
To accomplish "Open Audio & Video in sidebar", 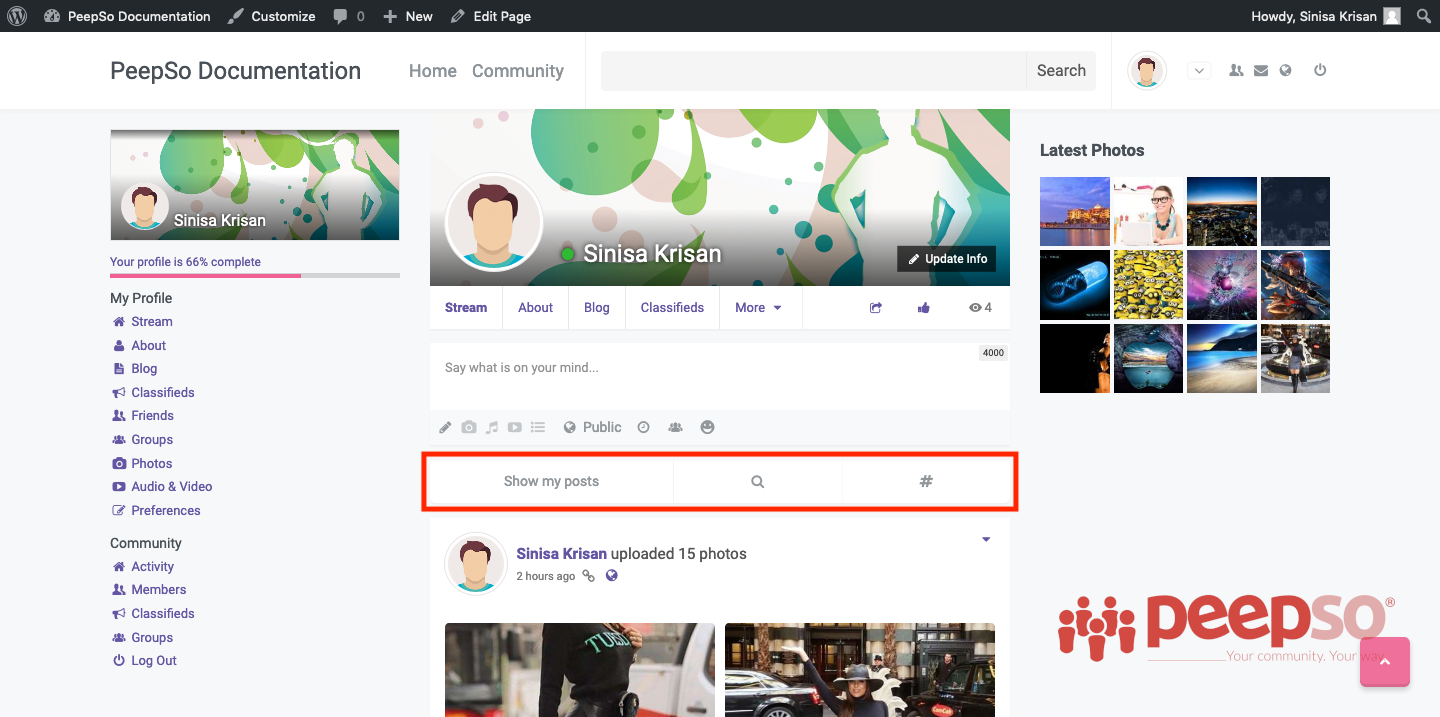I will click(172, 487).
